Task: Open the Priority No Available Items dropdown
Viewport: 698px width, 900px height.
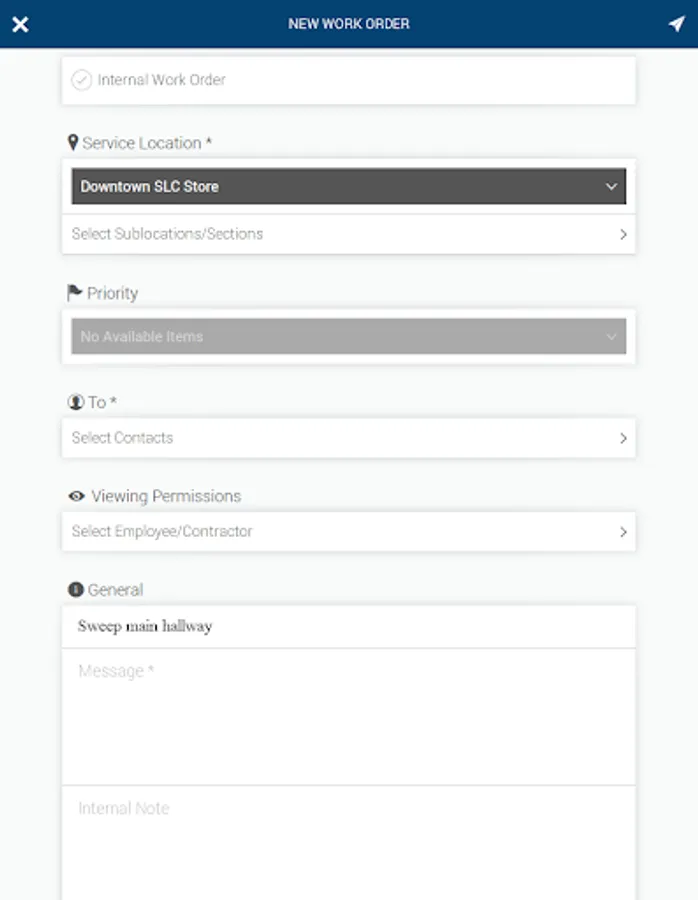Action: (x=348, y=337)
